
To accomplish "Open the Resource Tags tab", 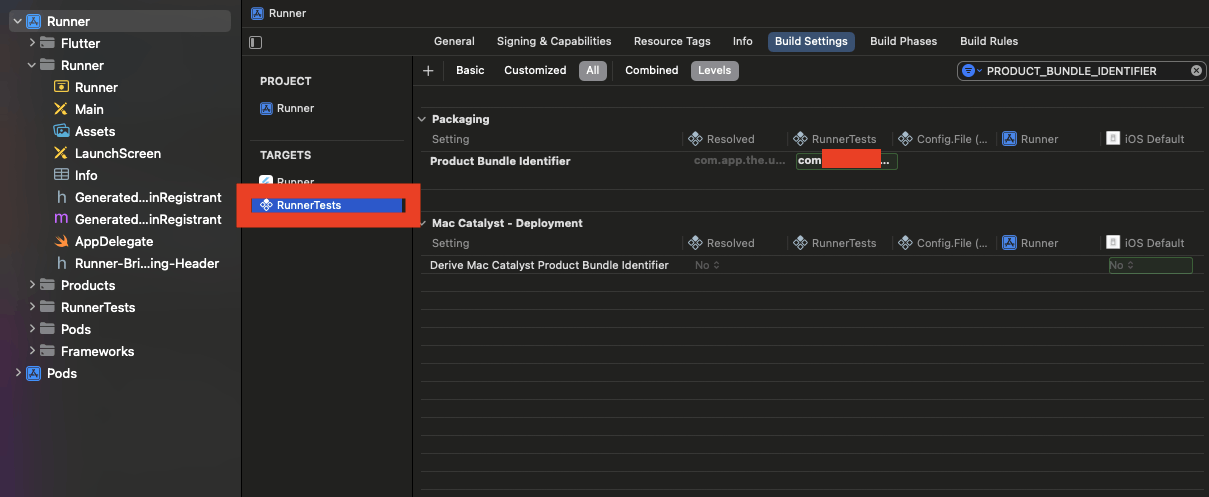I will 672,41.
